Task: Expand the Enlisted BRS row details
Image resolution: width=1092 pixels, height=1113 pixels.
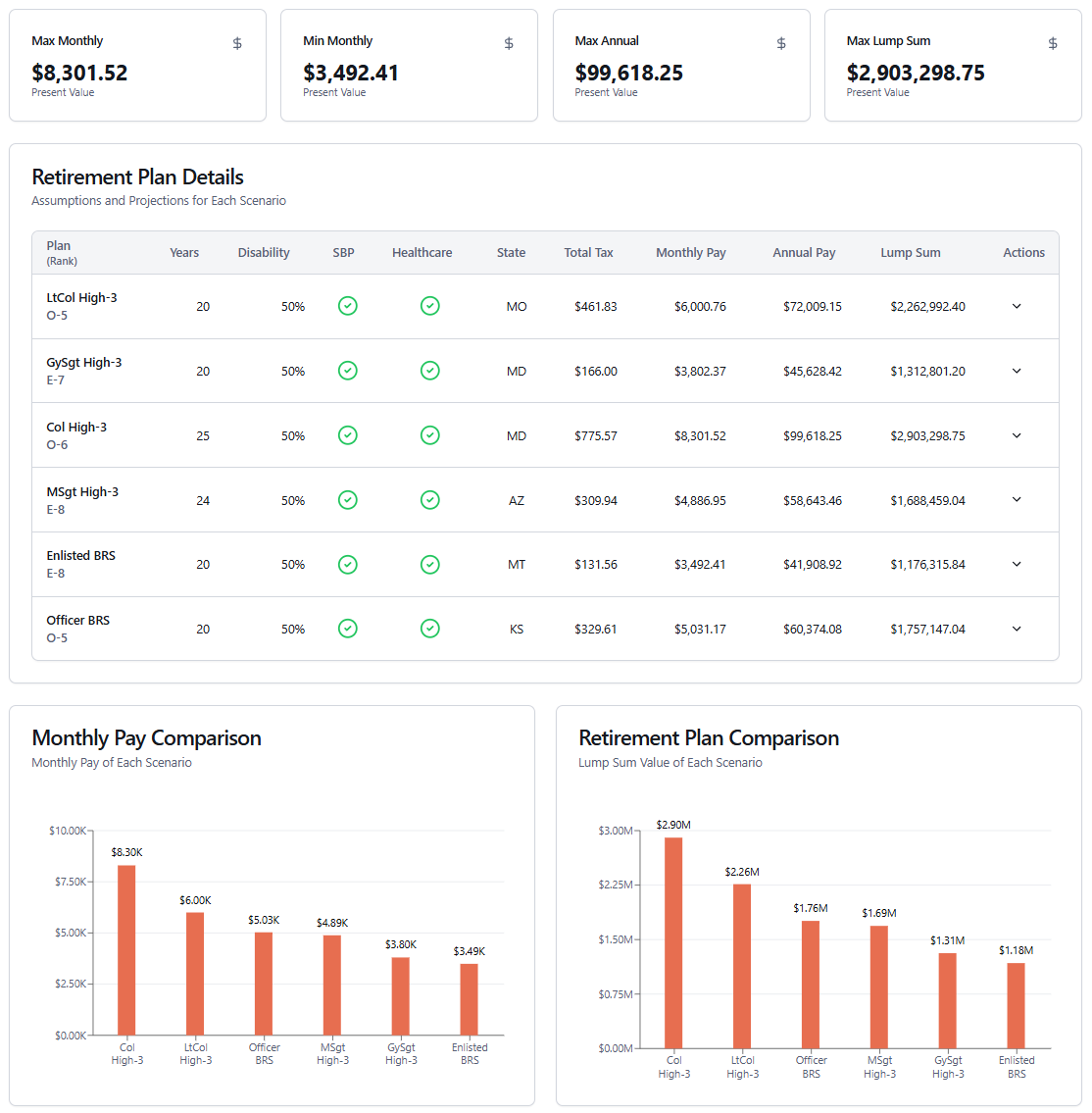Action: 1017,564
